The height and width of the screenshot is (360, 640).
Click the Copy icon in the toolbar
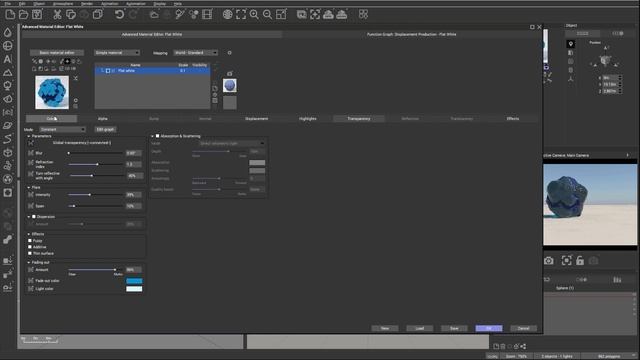(x=71, y=15)
